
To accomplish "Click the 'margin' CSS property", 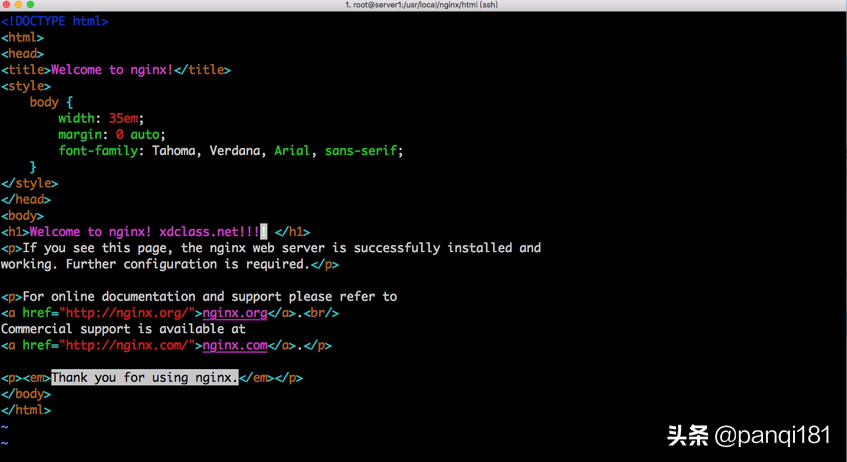I will click(x=82, y=135).
